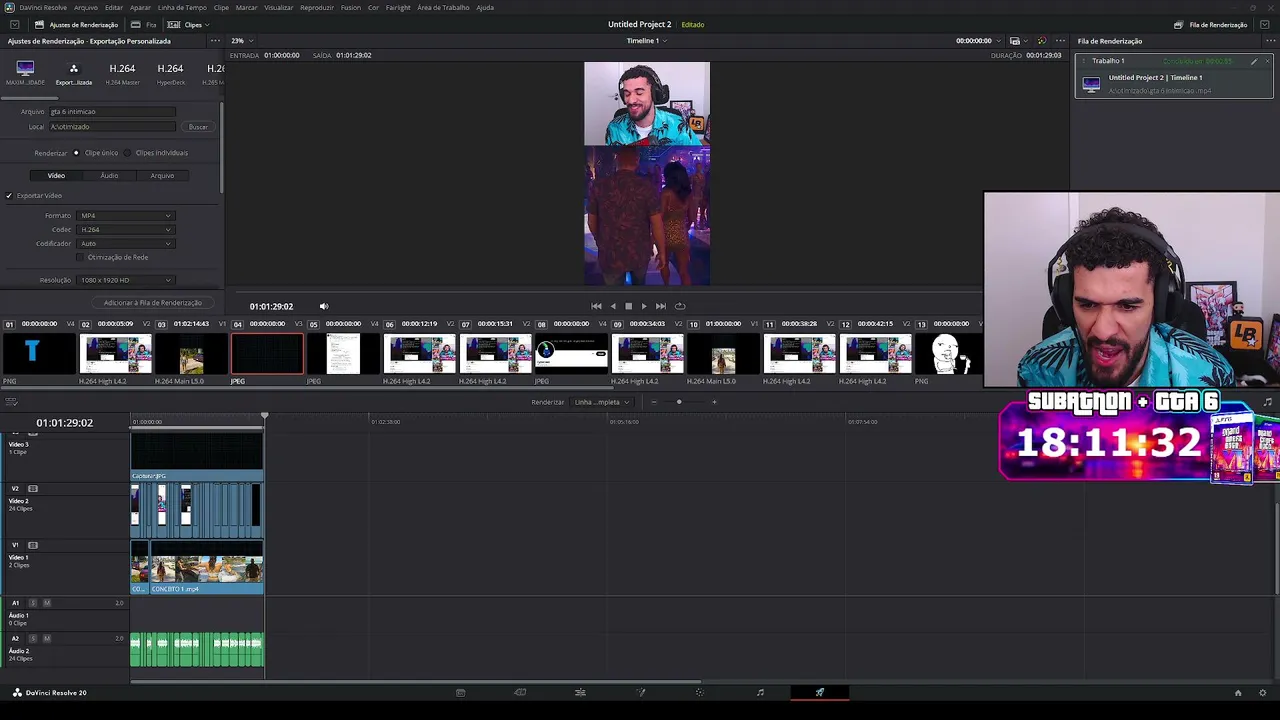Choose the H.264 Master render preset

[122, 73]
